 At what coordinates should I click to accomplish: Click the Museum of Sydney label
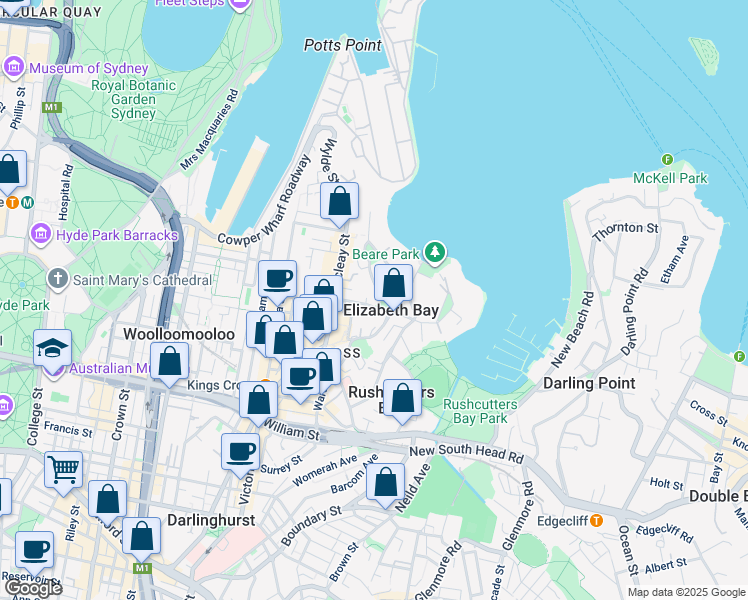pyautogui.click(x=89, y=68)
